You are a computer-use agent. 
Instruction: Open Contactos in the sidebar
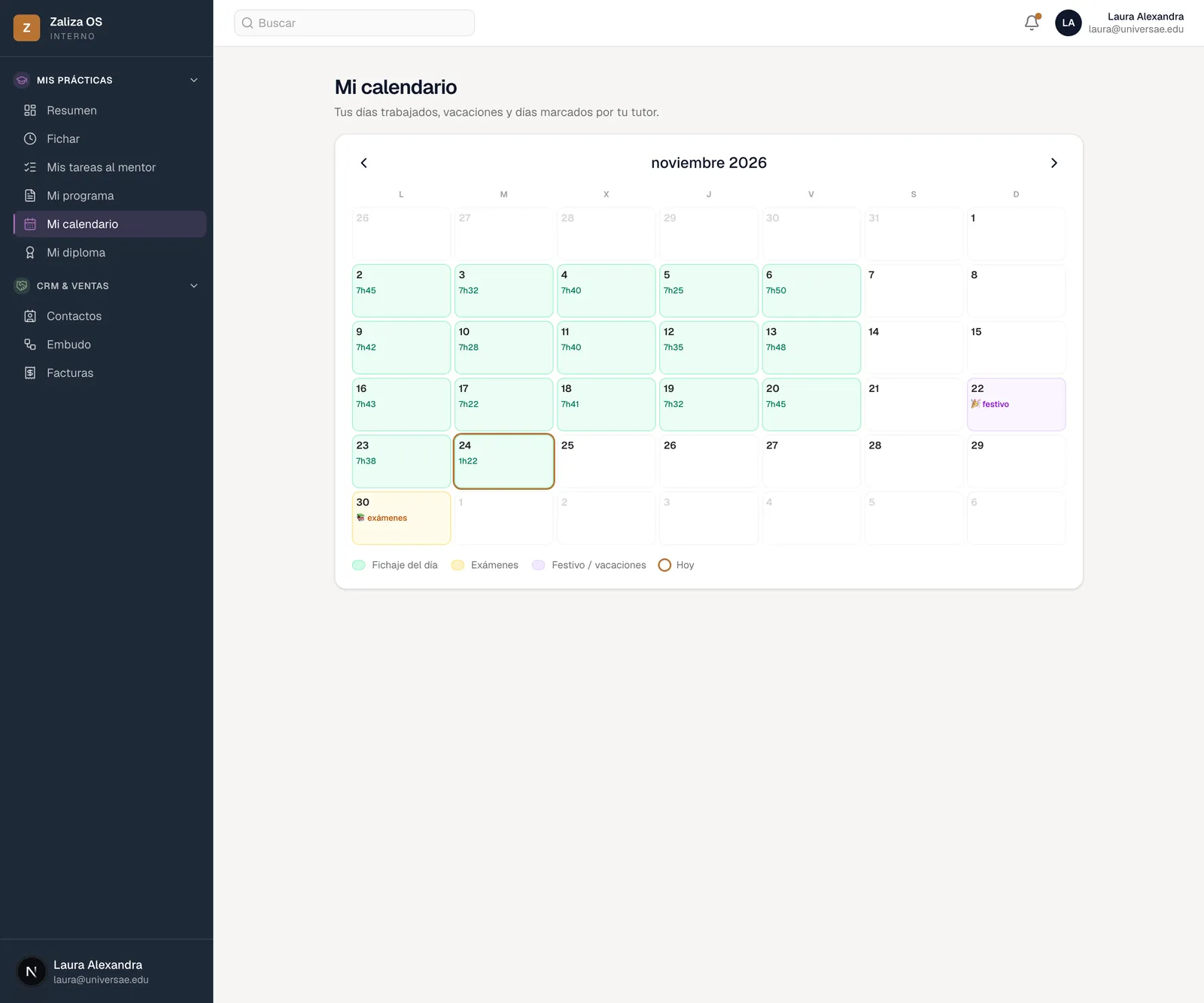tap(110, 316)
